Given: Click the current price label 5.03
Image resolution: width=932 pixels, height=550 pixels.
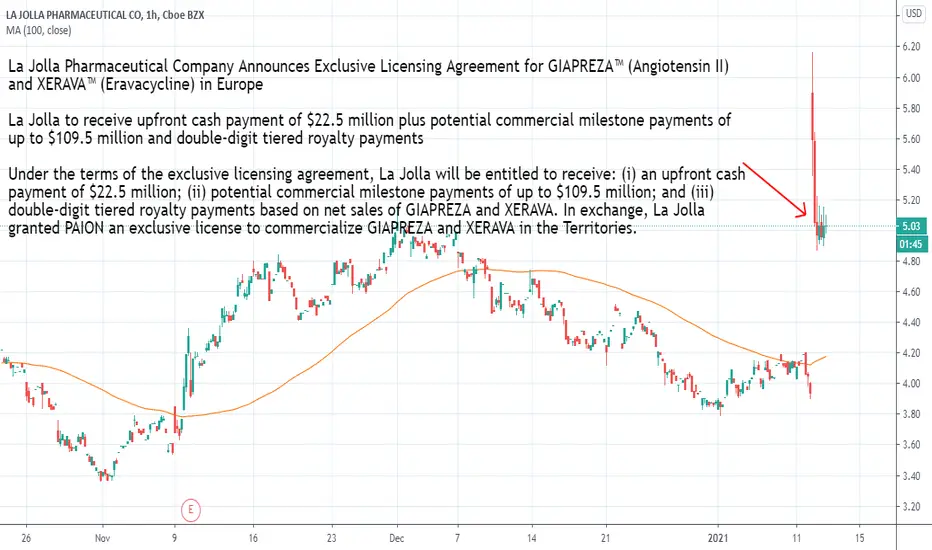Looking at the screenshot, I should tap(911, 226).
